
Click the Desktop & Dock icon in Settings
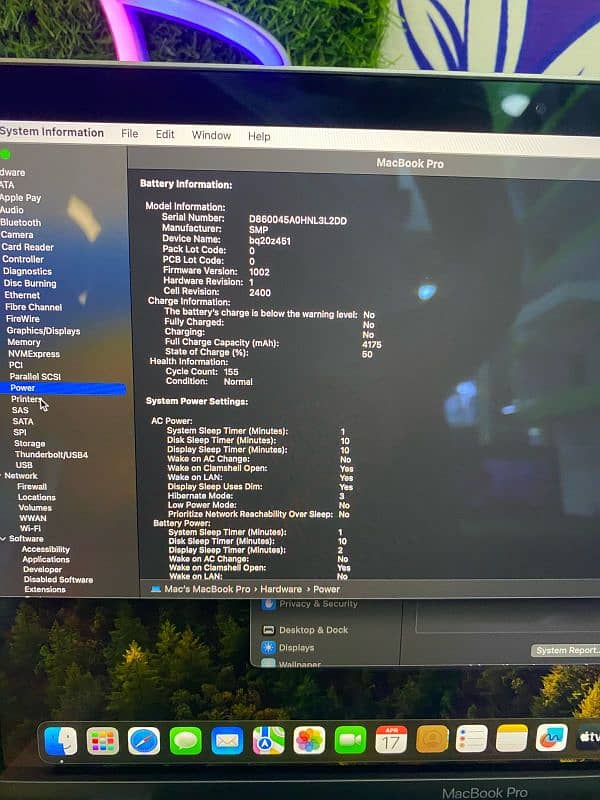[268, 630]
